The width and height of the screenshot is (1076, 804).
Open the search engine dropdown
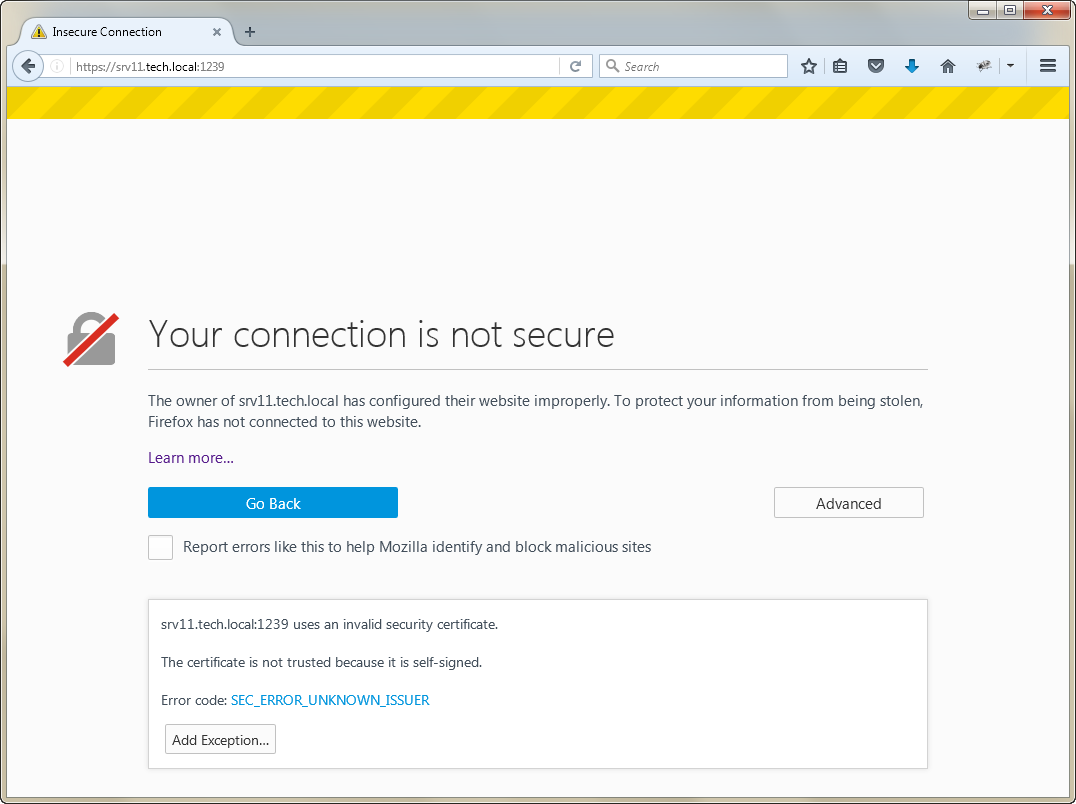click(613, 66)
